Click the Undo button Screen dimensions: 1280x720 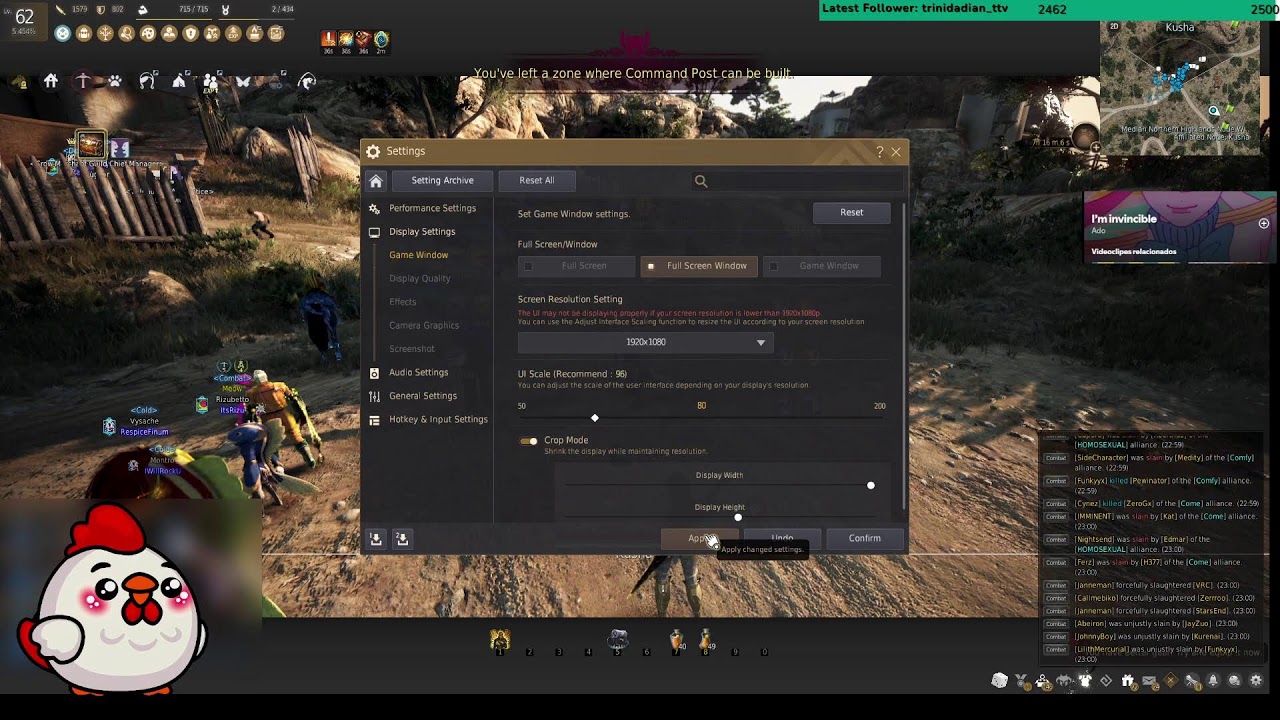tap(782, 539)
